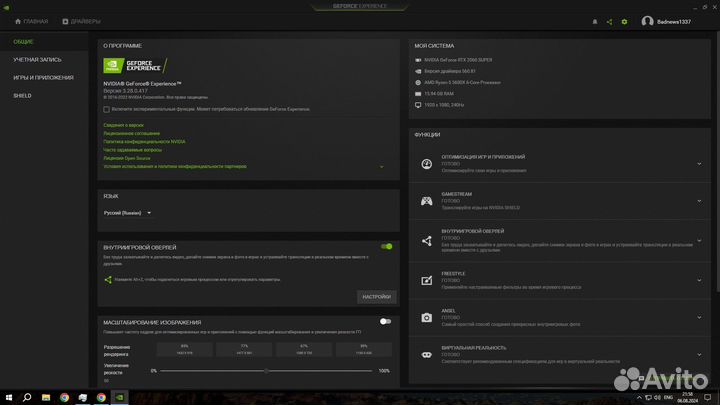Select the 85% render resolution option
Viewport: 720px width, 405px height.
tap(185, 349)
